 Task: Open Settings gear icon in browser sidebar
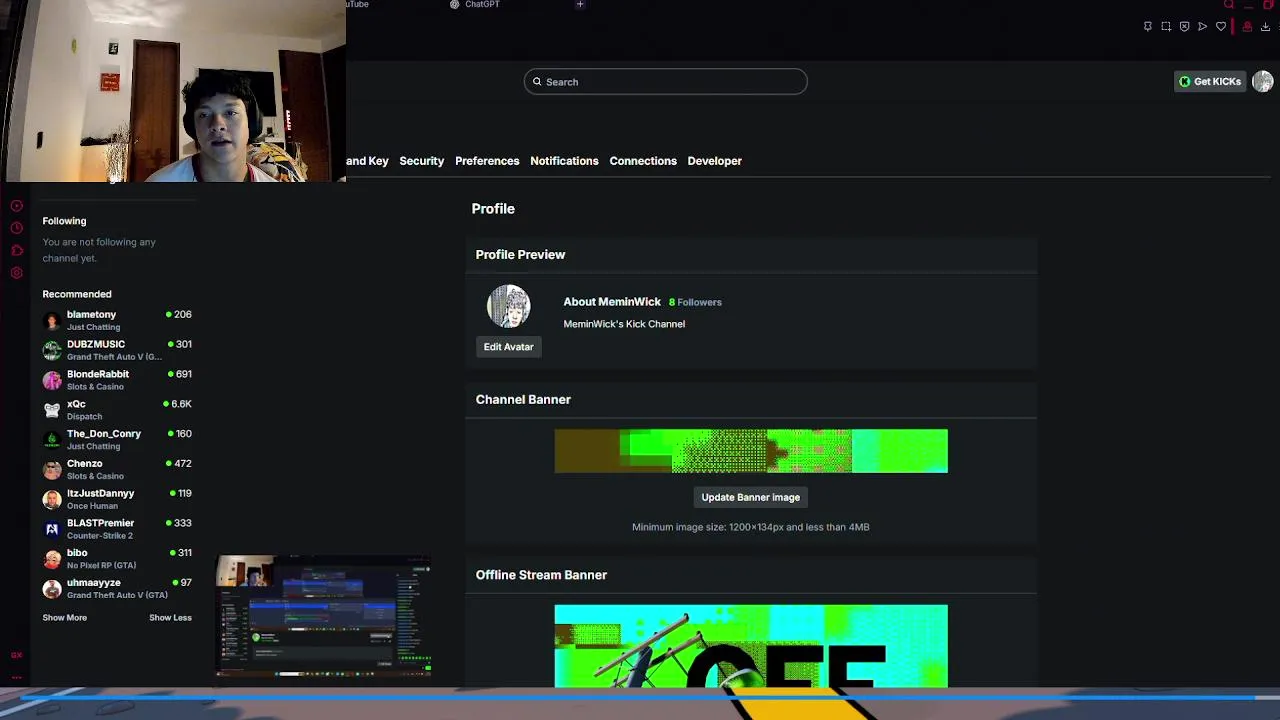(16, 273)
